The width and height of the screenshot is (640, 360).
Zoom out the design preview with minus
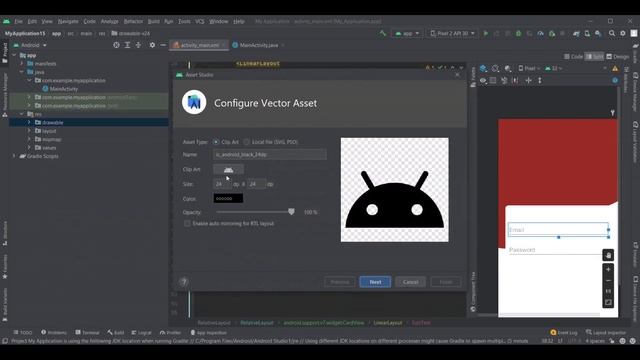tap(608, 280)
